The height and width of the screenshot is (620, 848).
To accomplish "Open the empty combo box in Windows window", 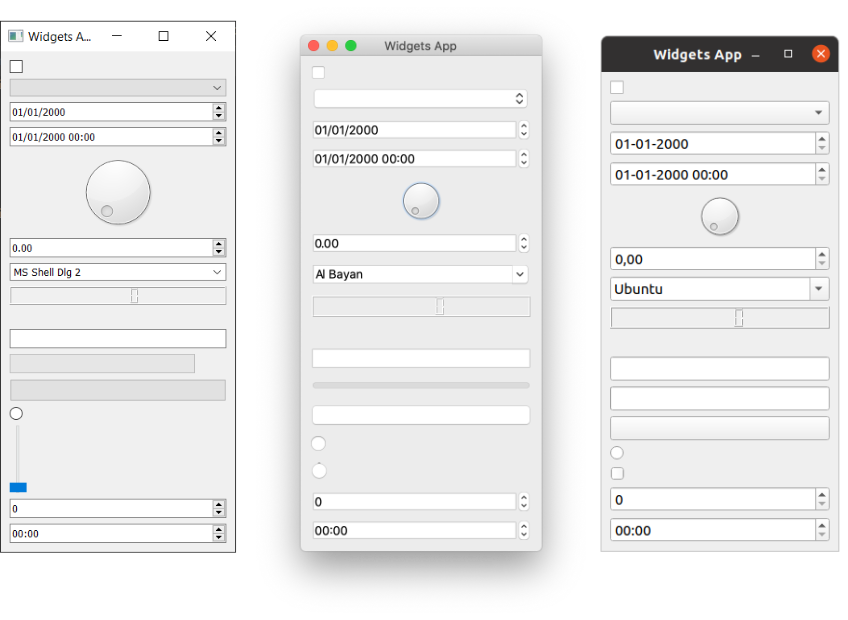I will [x=117, y=87].
